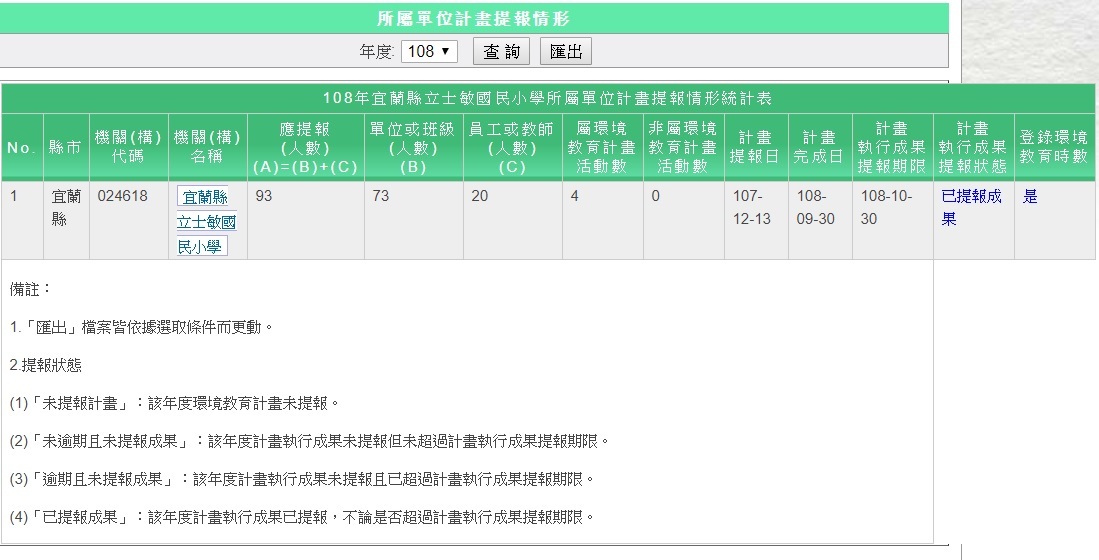Select the No. column header

(22, 147)
